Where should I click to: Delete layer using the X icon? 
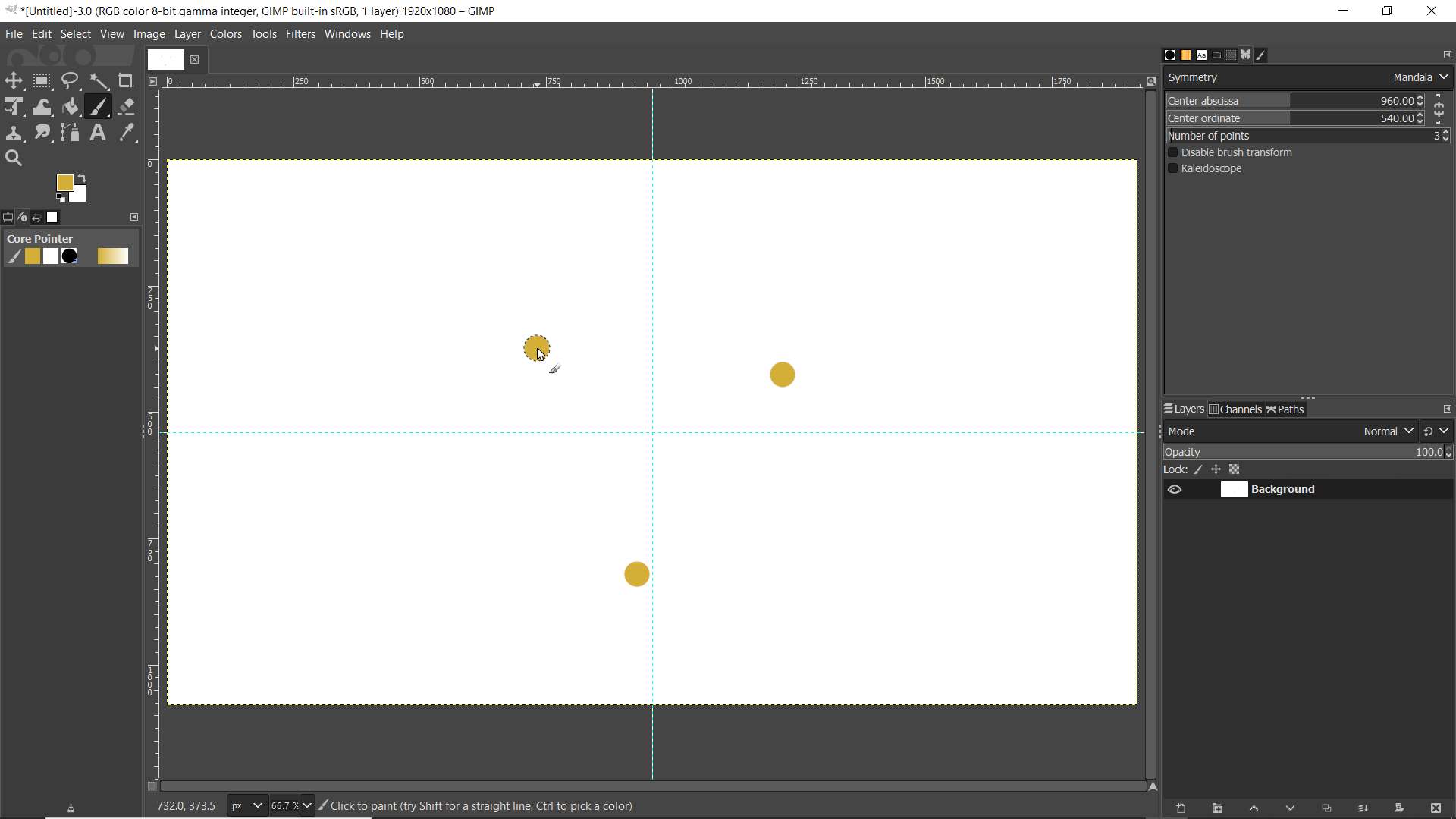(x=1436, y=808)
